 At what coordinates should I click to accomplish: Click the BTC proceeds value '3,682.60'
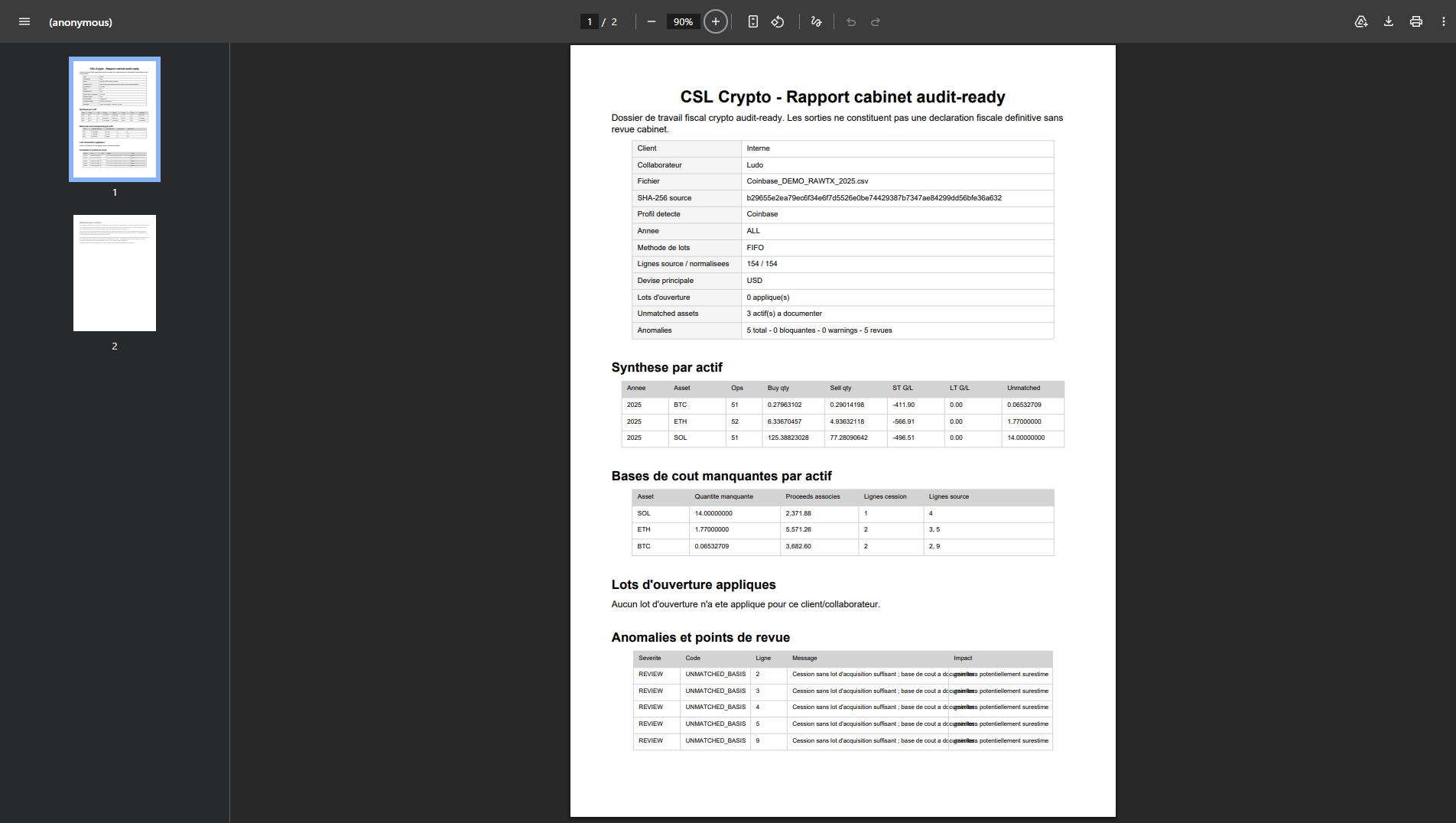pyautogui.click(x=798, y=546)
